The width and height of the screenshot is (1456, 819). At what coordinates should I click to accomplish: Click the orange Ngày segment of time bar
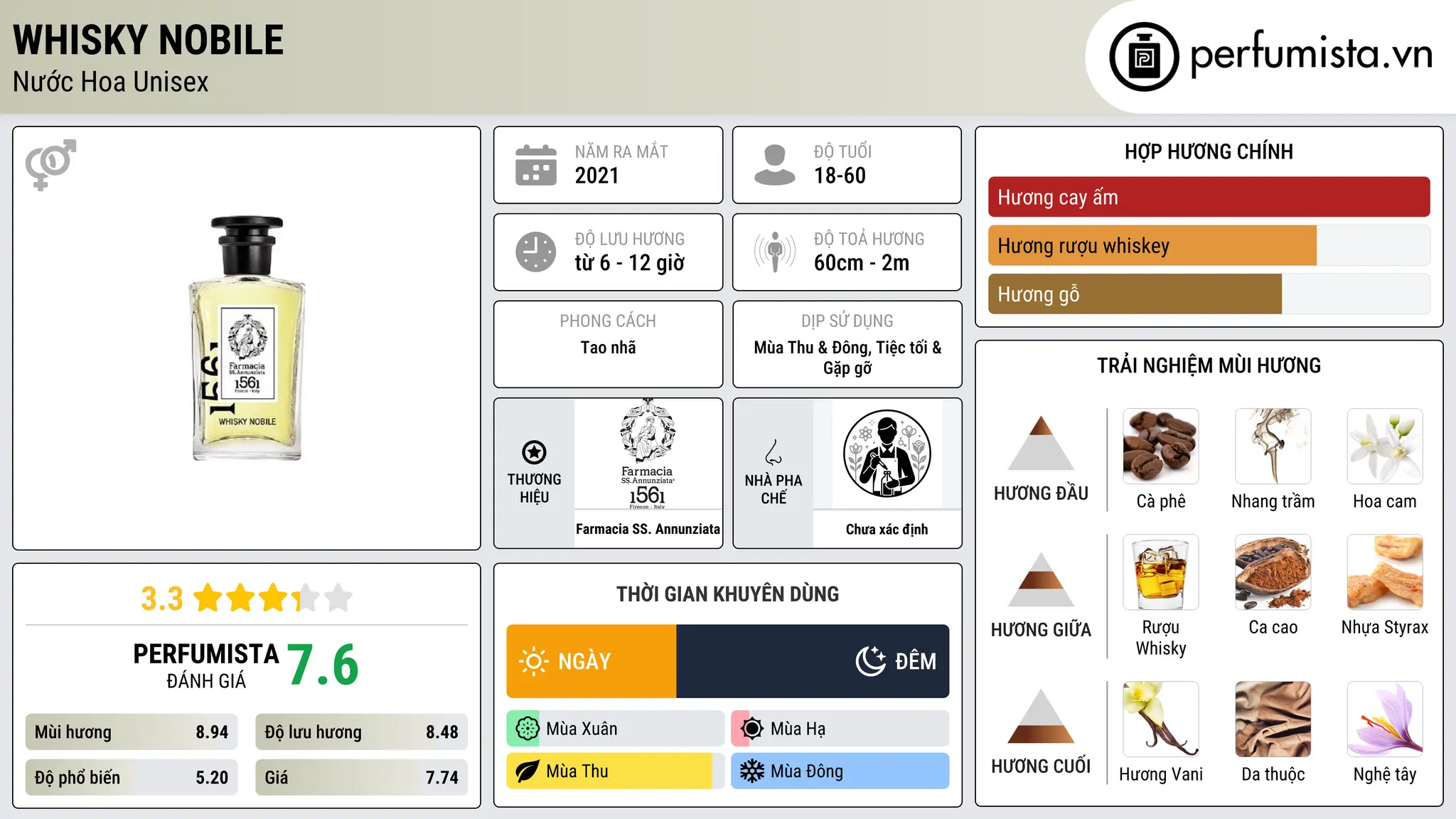click(x=591, y=661)
